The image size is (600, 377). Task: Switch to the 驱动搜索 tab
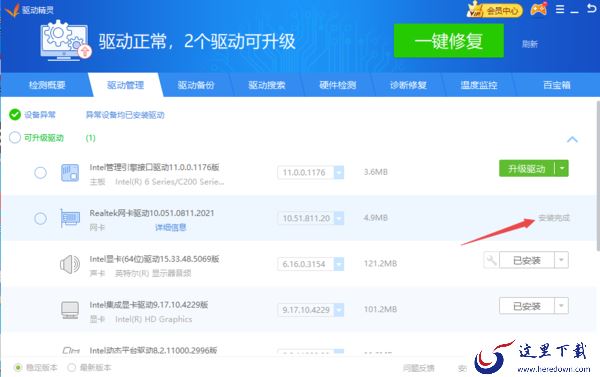tap(267, 85)
